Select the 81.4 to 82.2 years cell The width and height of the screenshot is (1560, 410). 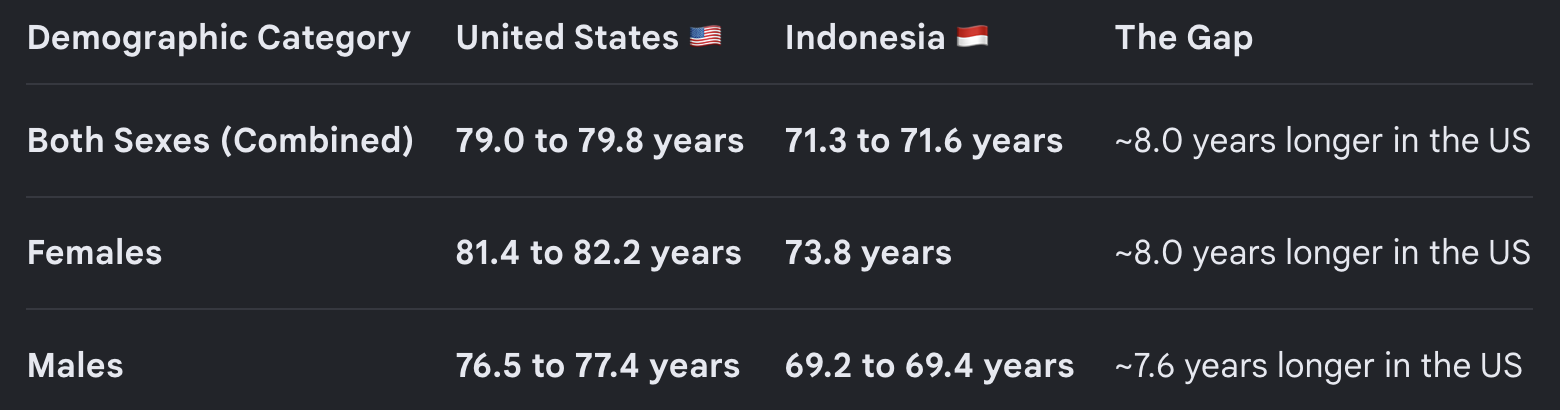[x=599, y=253]
